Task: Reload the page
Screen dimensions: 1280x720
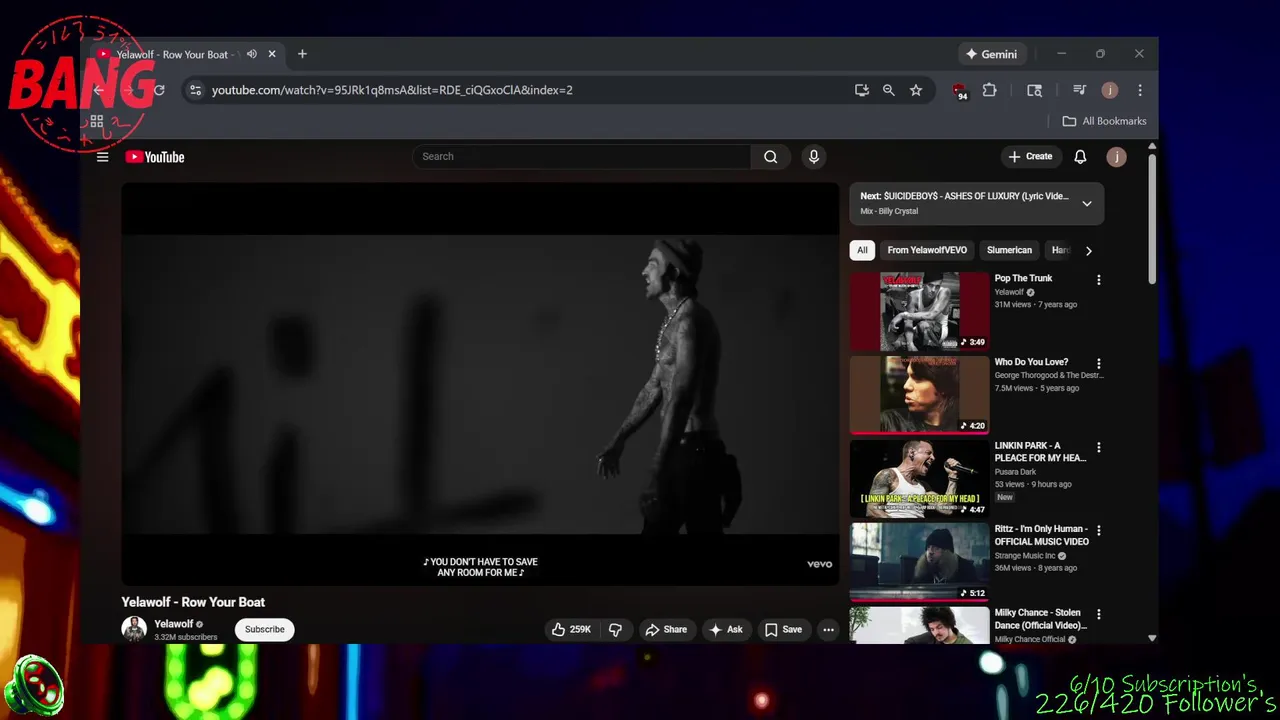Action: tap(158, 90)
